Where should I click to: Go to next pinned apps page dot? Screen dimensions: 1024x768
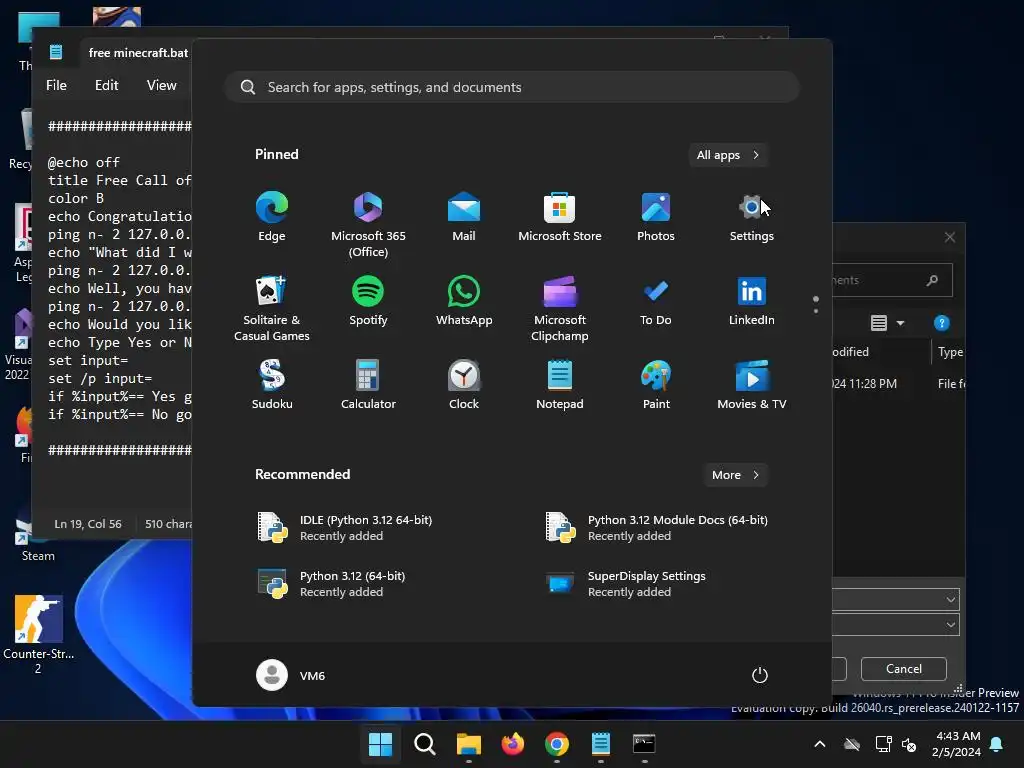coord(816,311)
